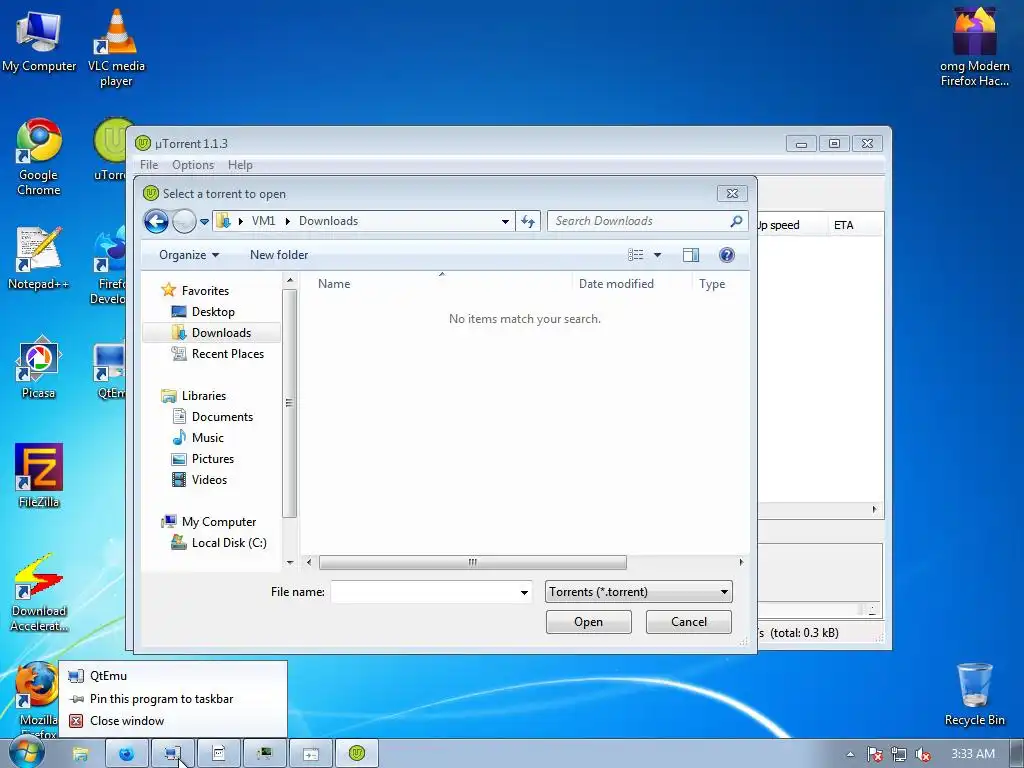Image resolution: width=1024 pixels, height=768 pixels.
Task: Open Torrents (*.torrent) file type dropdown
Action: [639, 592]
